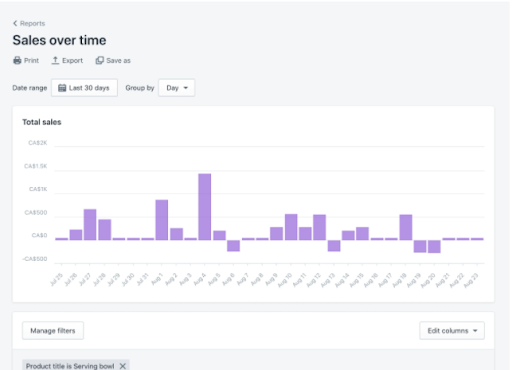
Task: Open the Group by Day dropdown
Action: tap(177, 88)
